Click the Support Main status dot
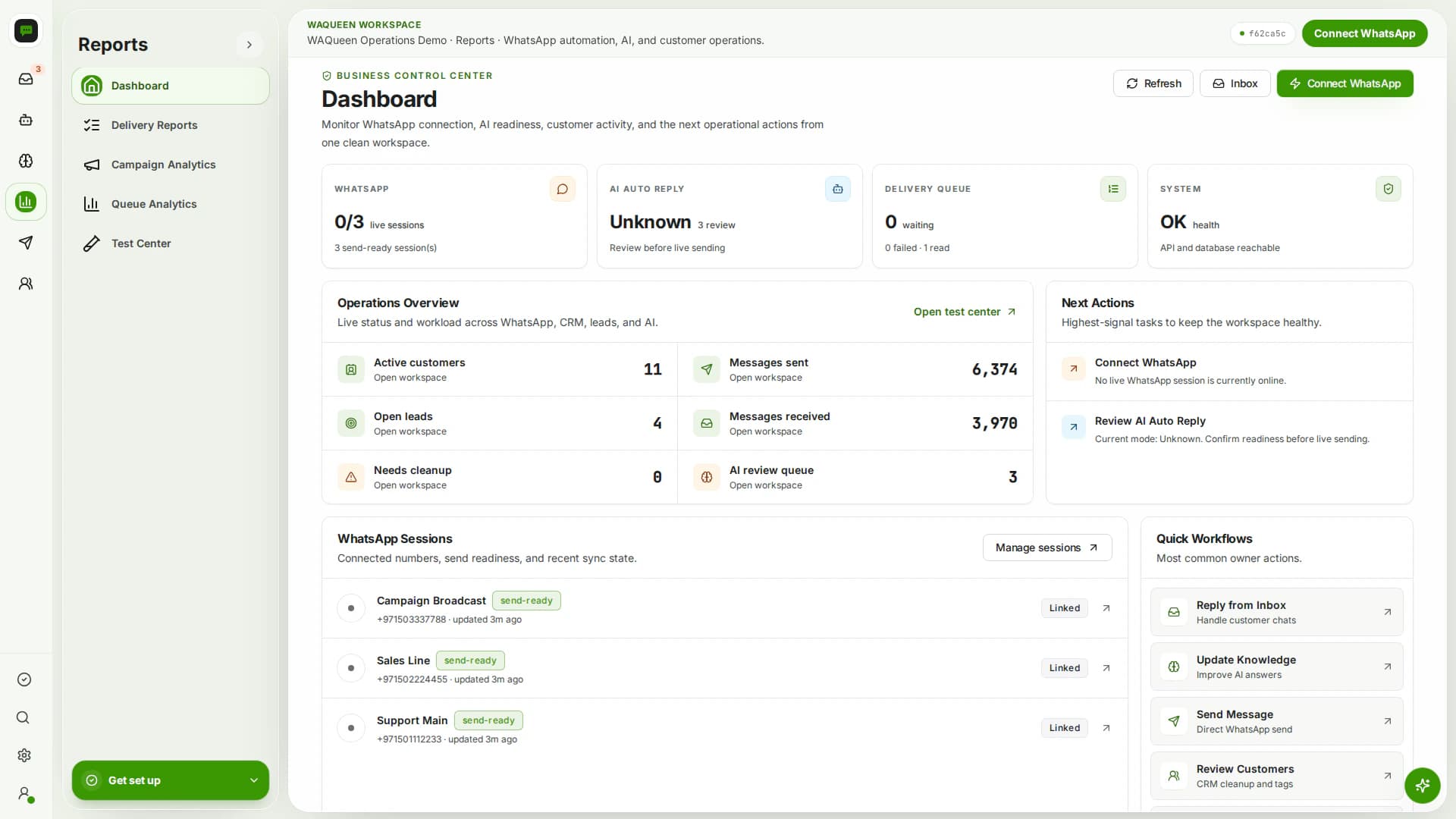Image resolution: width=1456 pixels, height=819 pixels. pos(351,728)
